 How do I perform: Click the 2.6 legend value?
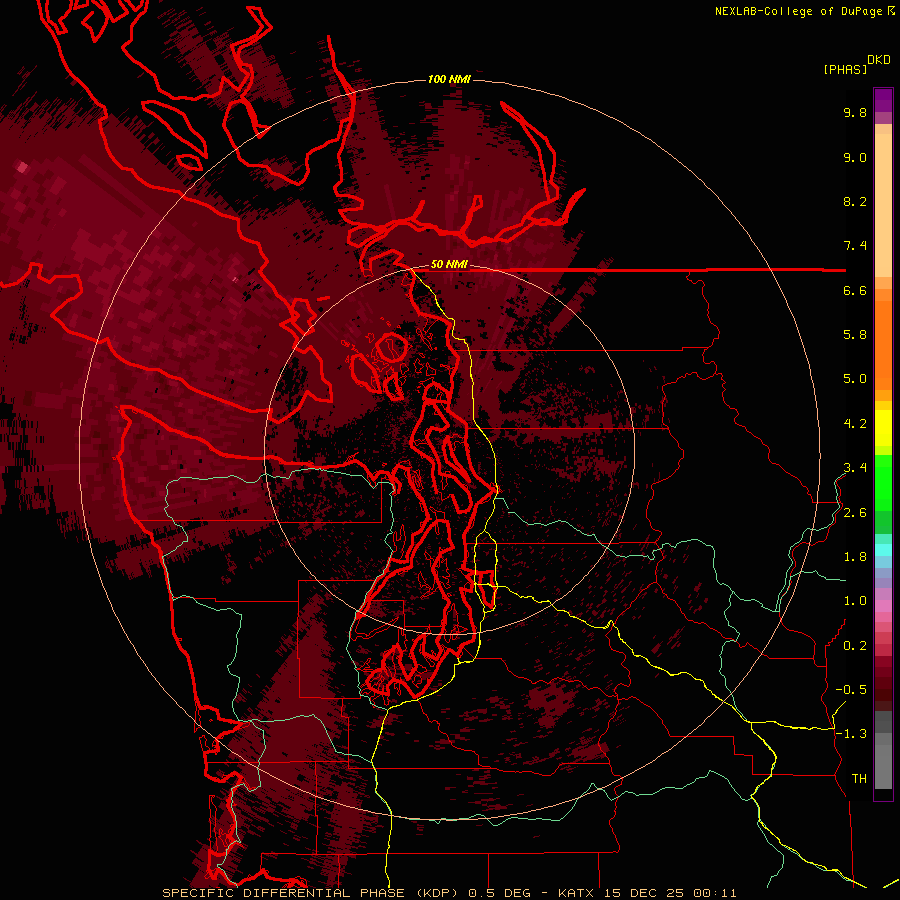click(x=855, y=513)
